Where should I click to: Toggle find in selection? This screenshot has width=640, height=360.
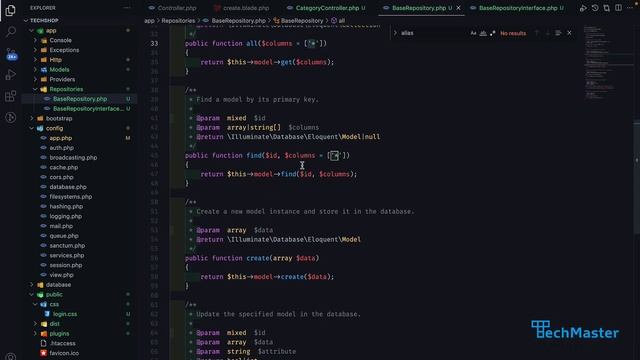pos(558,33)
